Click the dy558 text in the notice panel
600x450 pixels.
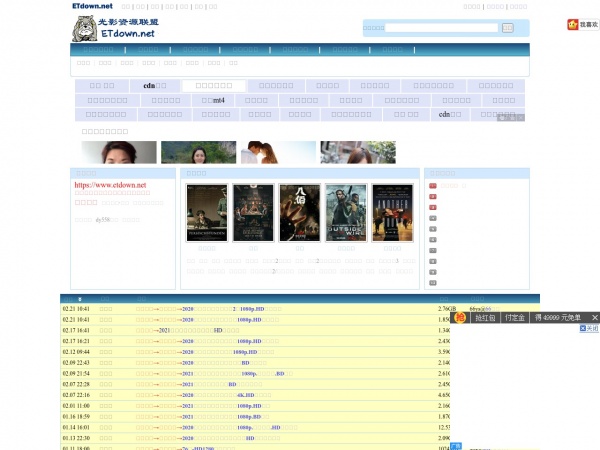pyautogui.click(x=103, y=220)
